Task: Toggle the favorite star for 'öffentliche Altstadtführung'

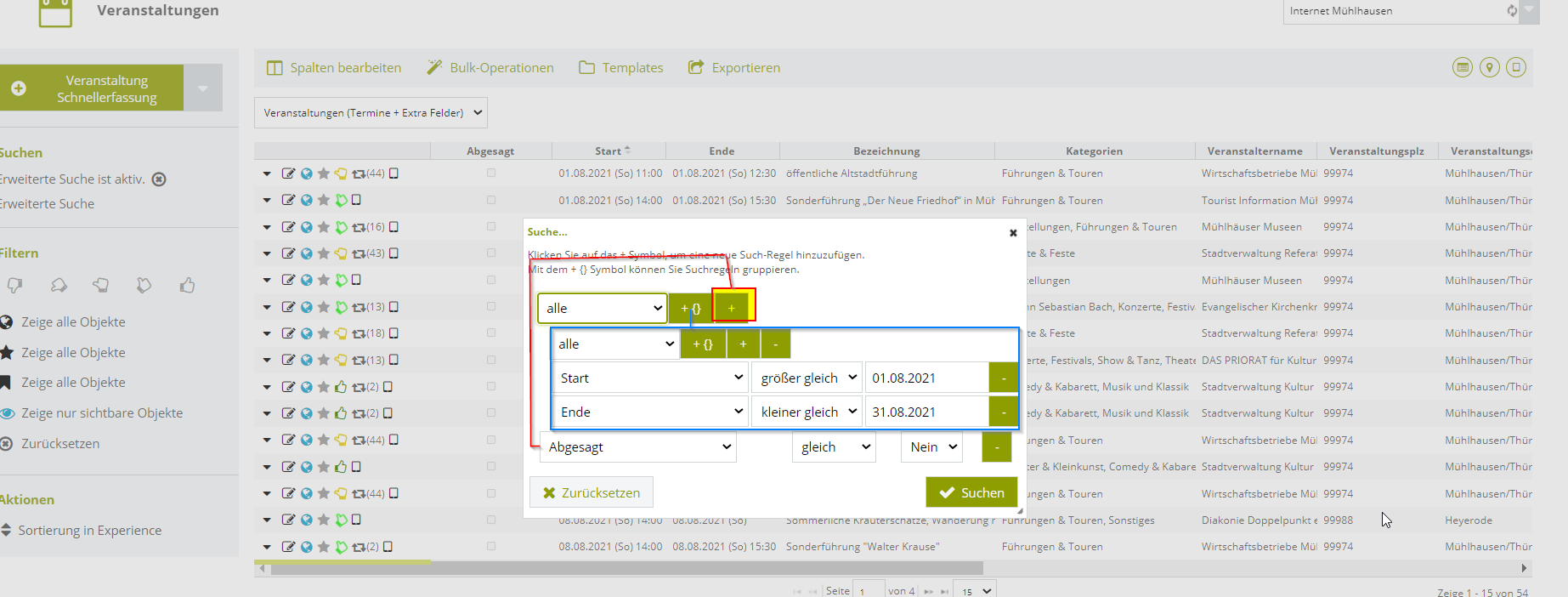Action: click(x=323, y=173)
